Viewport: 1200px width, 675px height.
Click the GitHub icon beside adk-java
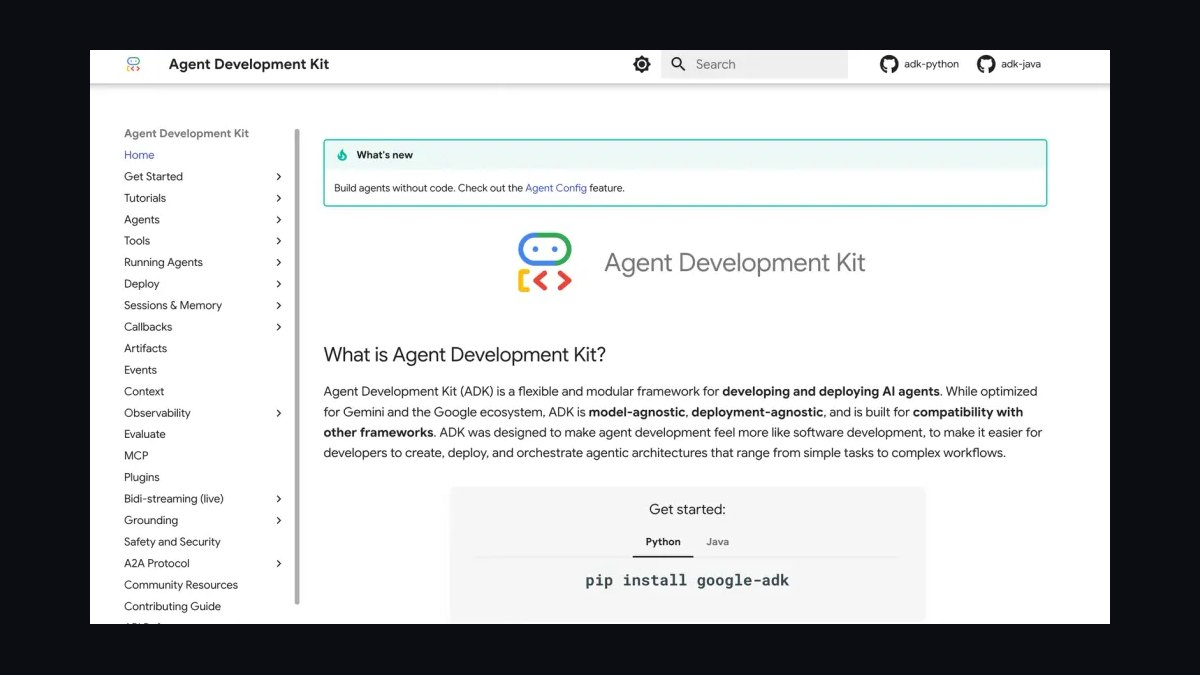coord(986,64)
